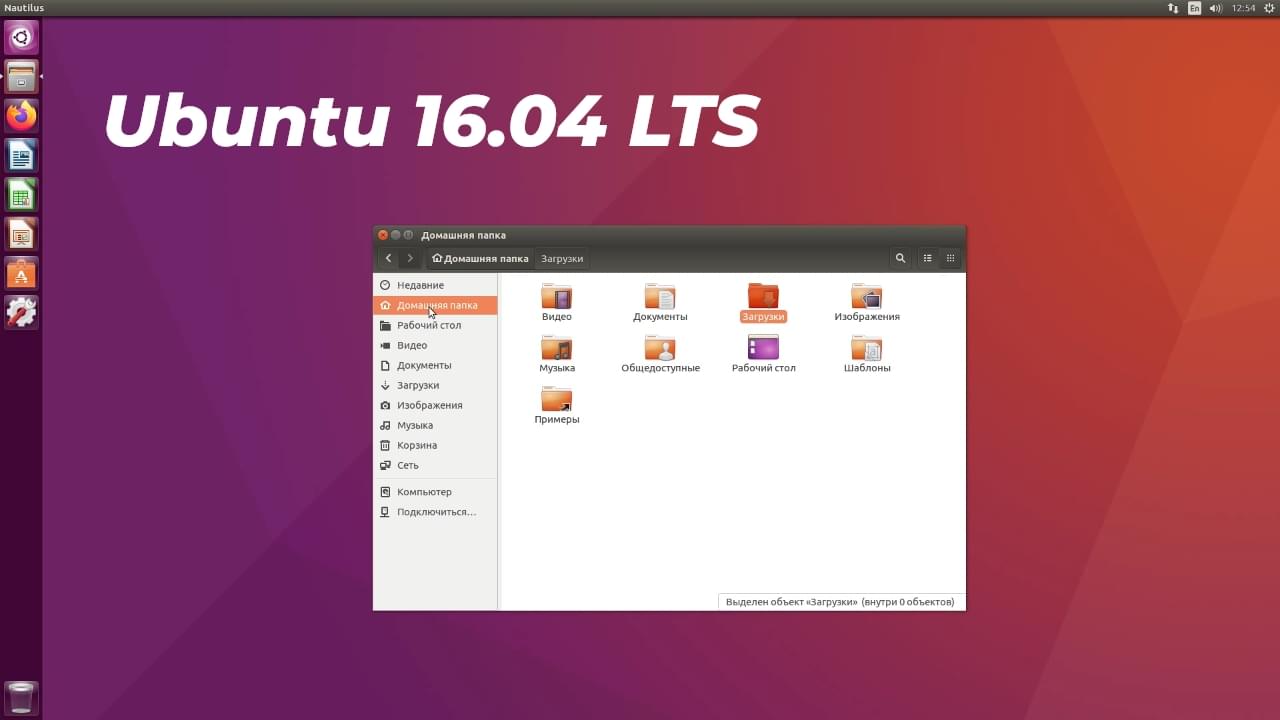Viewport: 1280px width, 720px height.
Task: Select the Музыка folder icon
Action: click(x=557, y=348)
